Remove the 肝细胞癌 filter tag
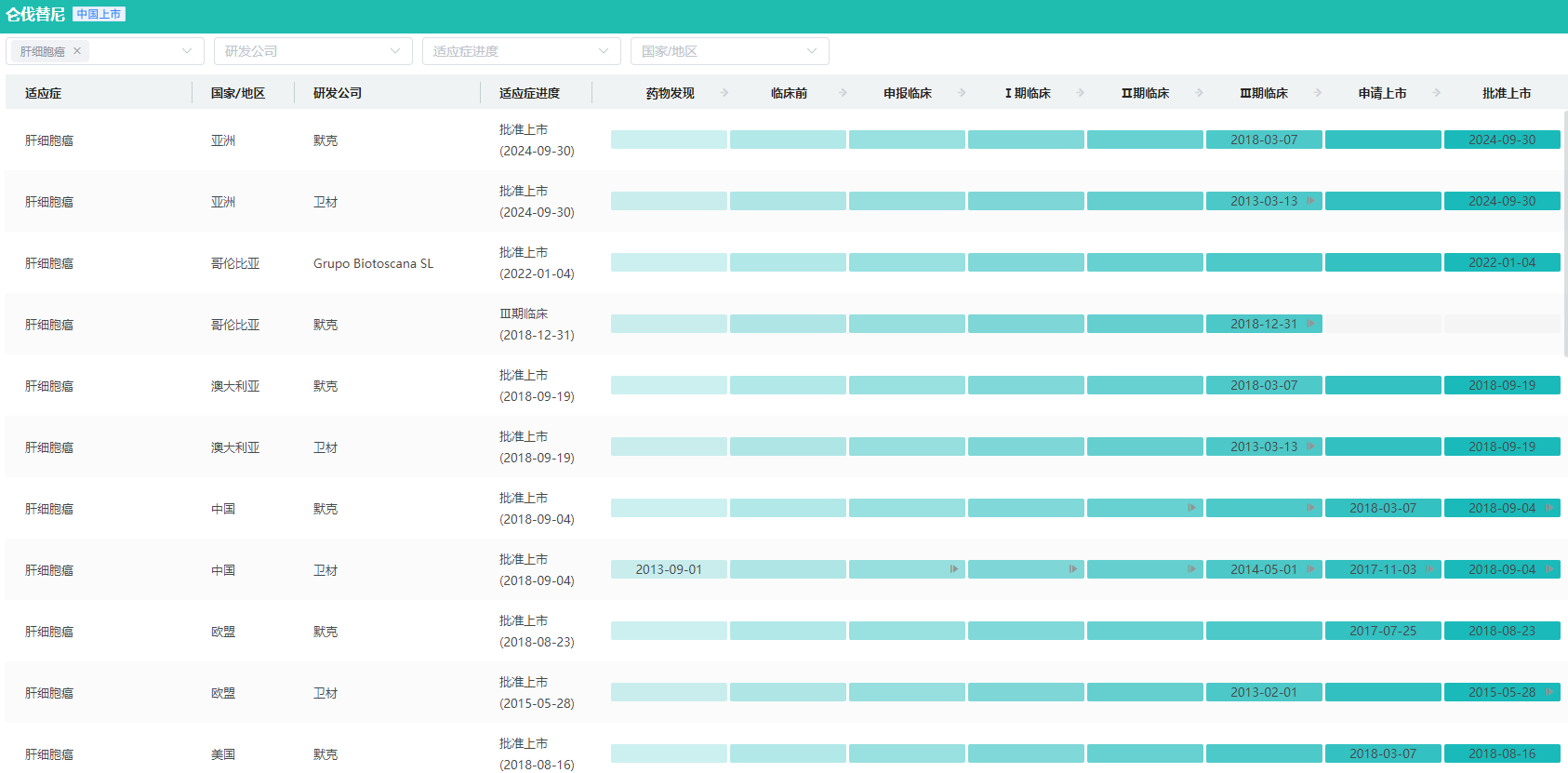Screen dimensions: 1568x773 pos(77,51)
